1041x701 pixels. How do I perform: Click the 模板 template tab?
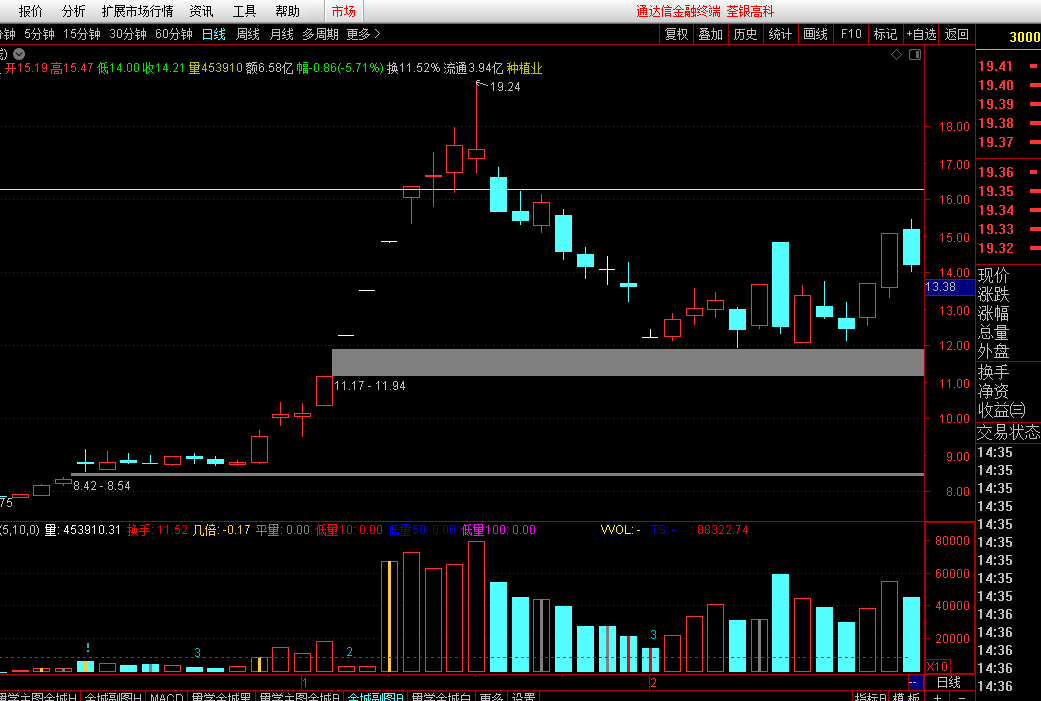click(906, 696)
